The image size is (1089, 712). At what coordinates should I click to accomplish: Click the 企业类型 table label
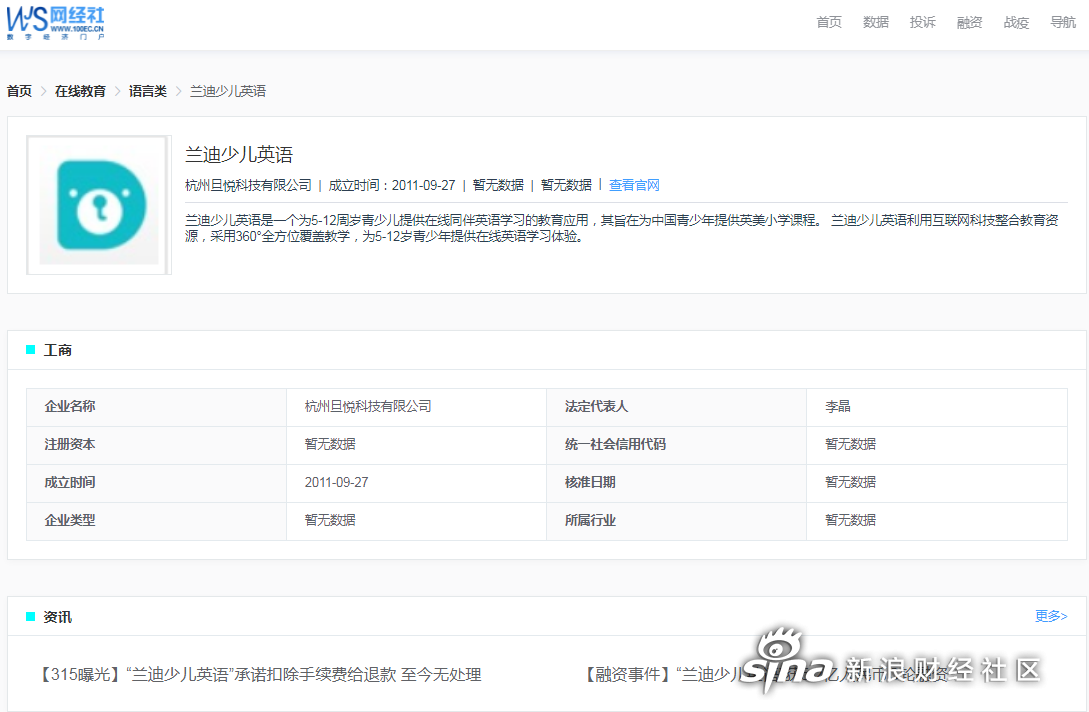[x=70, y=520]
